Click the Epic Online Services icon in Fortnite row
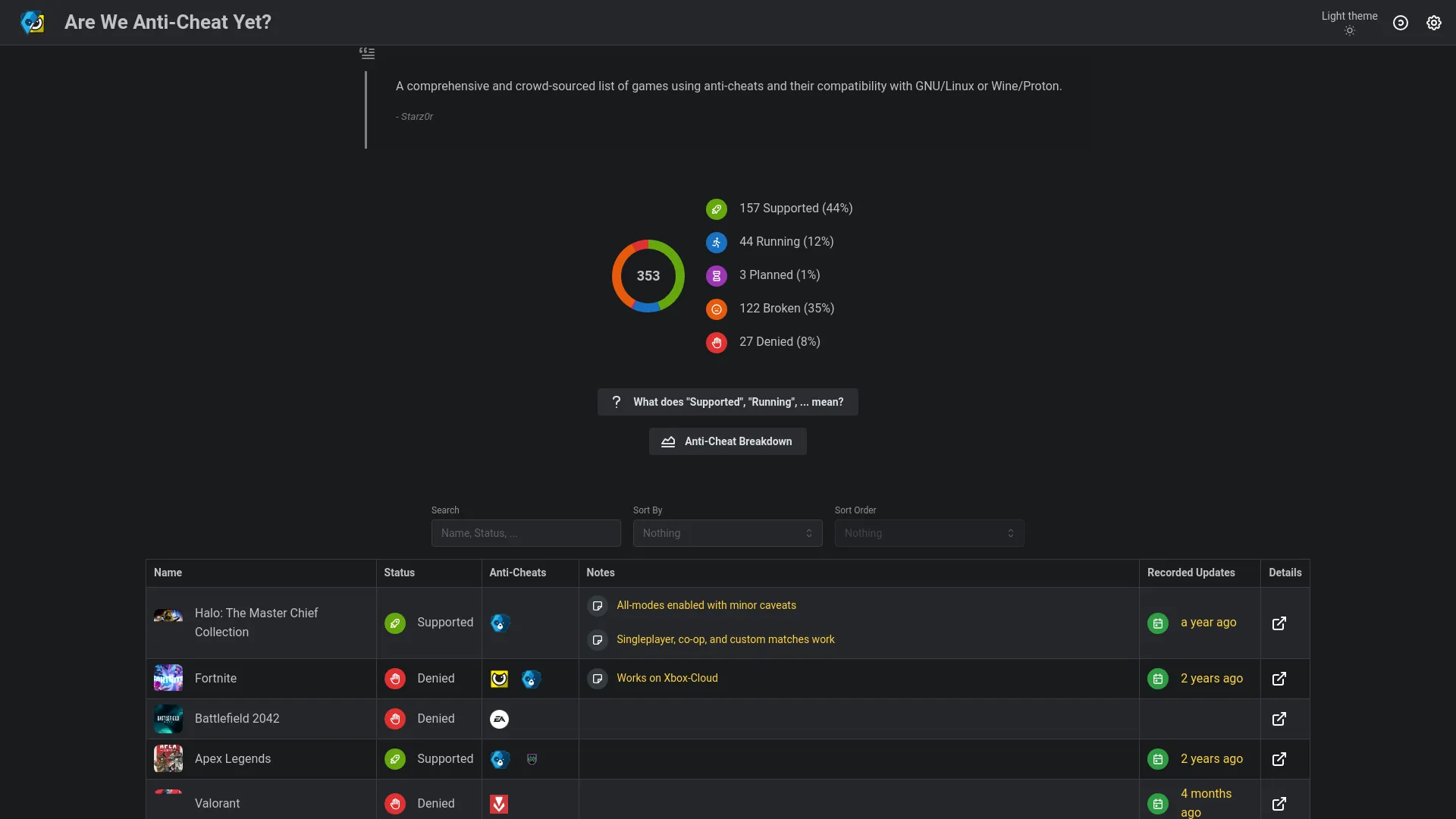The width and height of the screenshot is (1456, 819). tap(531, 679)
